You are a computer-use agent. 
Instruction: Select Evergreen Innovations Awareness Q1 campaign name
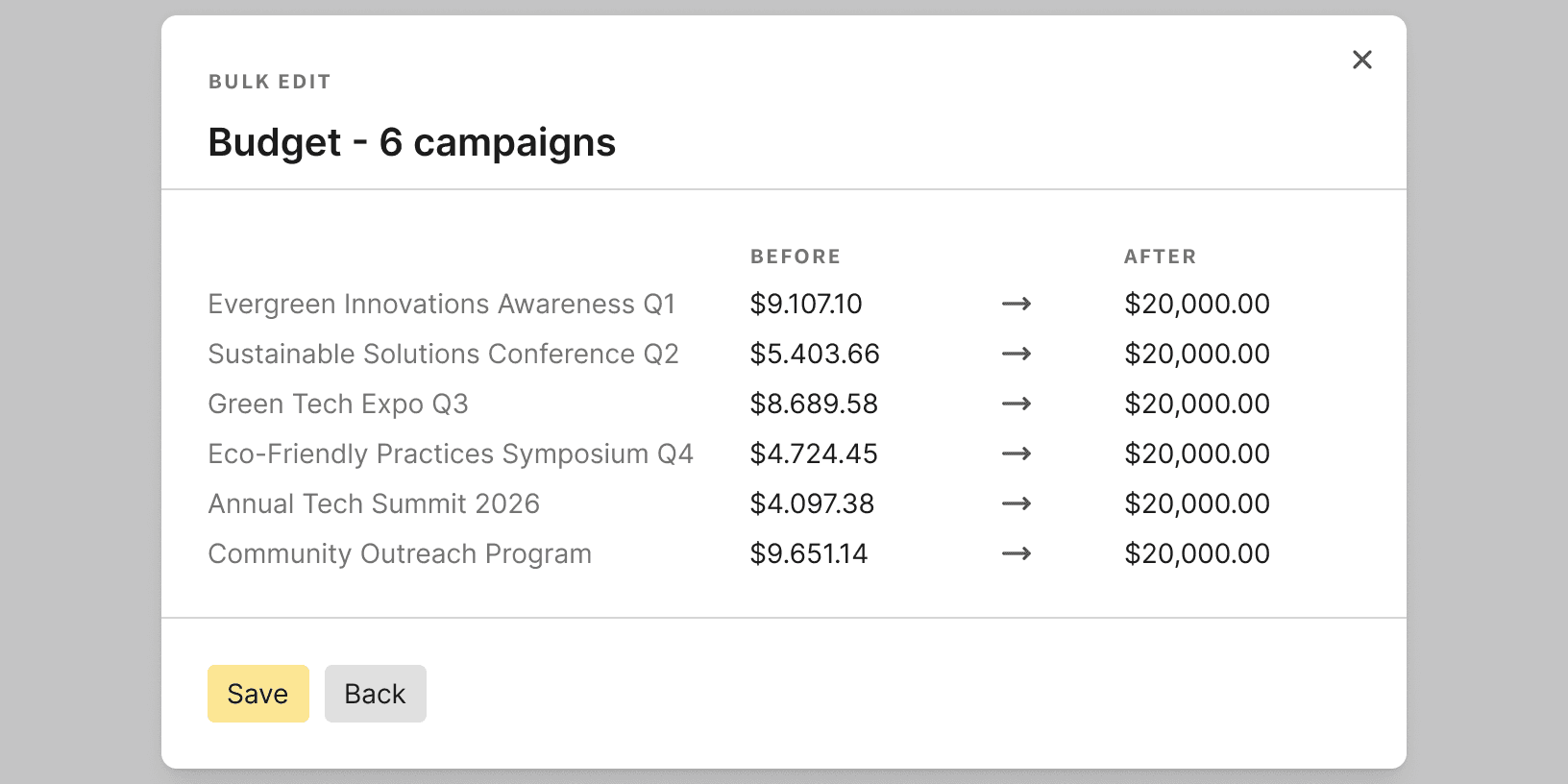coord(442,304)
